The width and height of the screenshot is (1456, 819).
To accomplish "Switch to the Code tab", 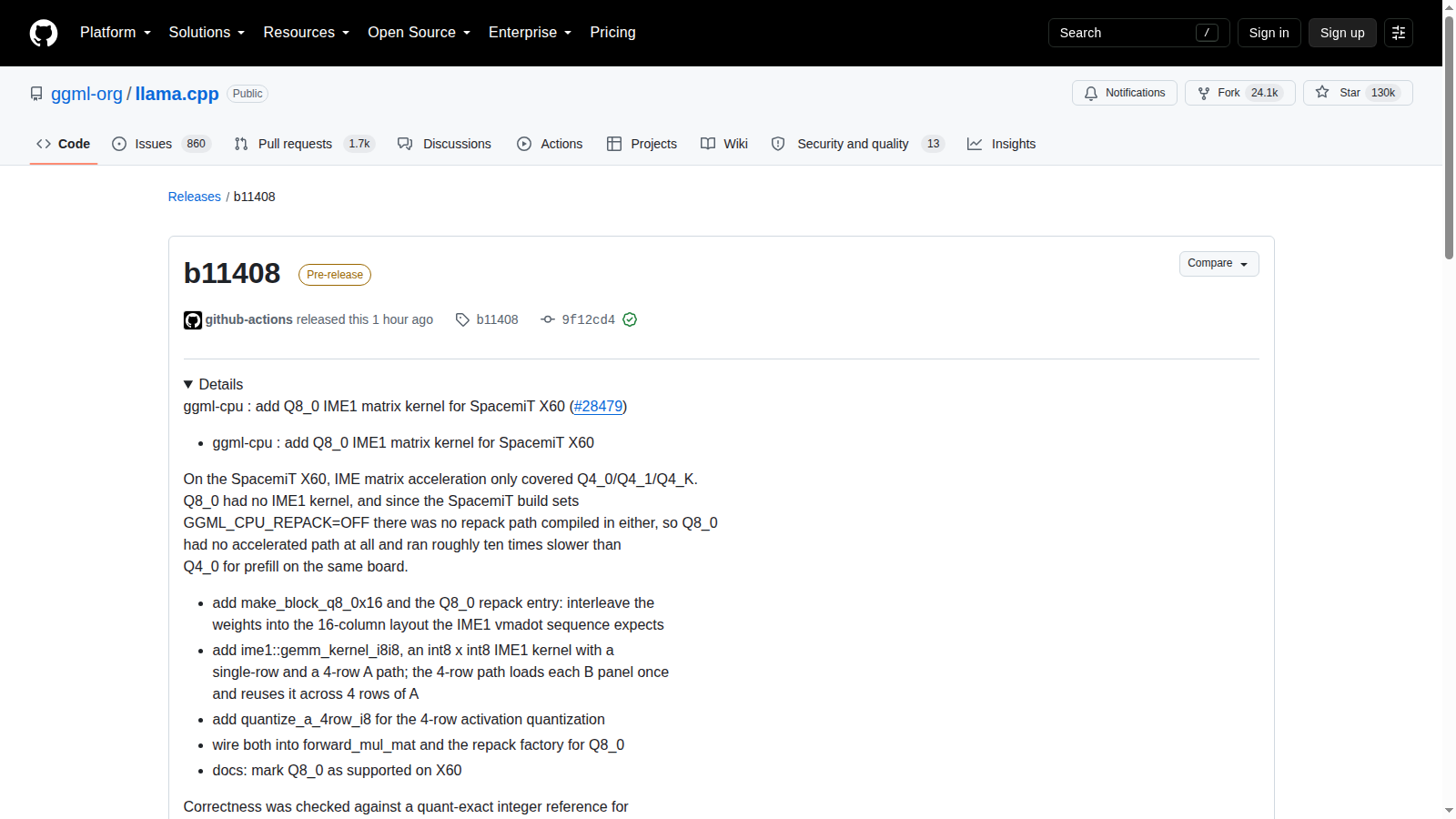I will click(64, 144).
